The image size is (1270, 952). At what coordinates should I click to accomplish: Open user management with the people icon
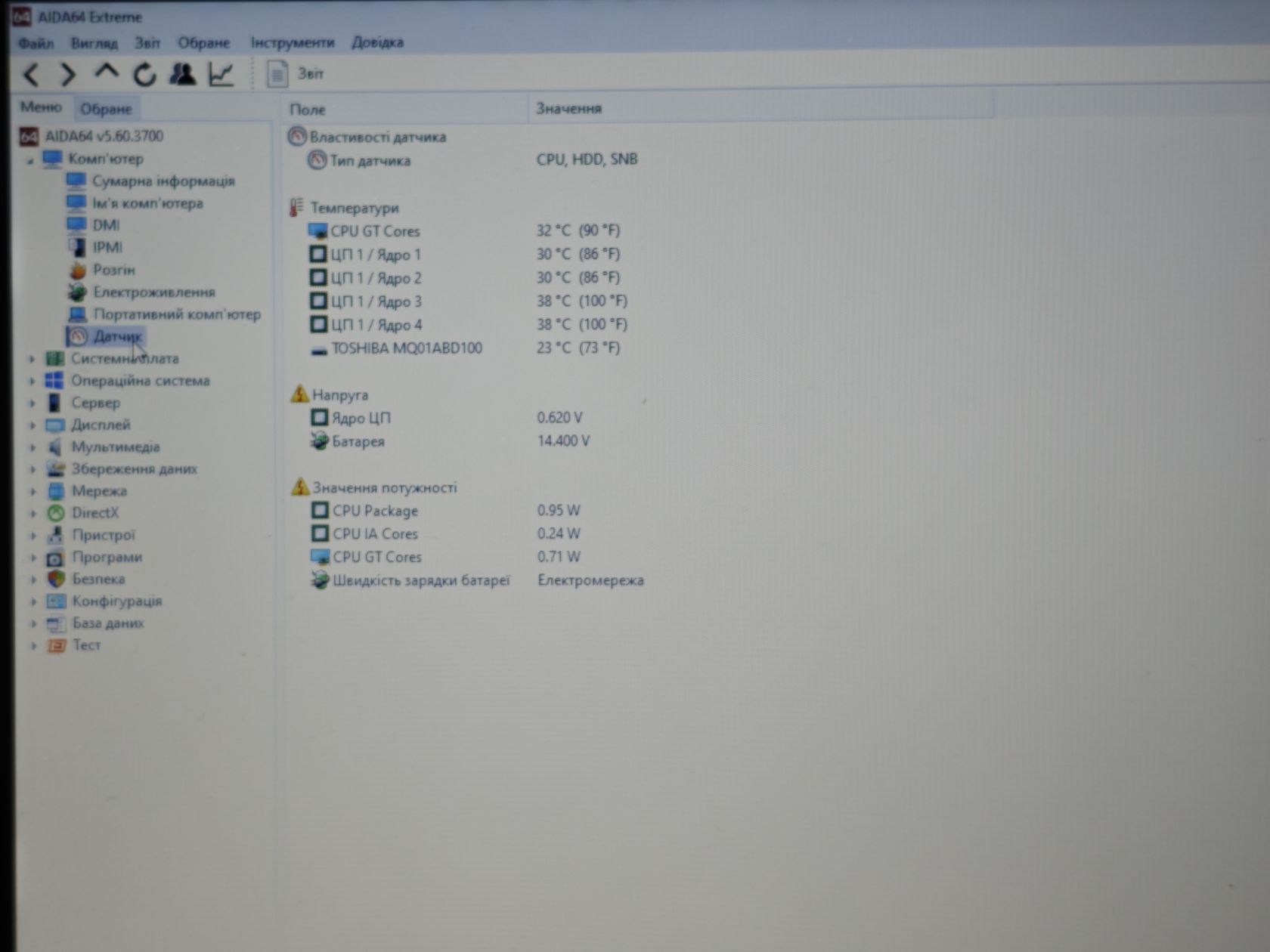182,74
